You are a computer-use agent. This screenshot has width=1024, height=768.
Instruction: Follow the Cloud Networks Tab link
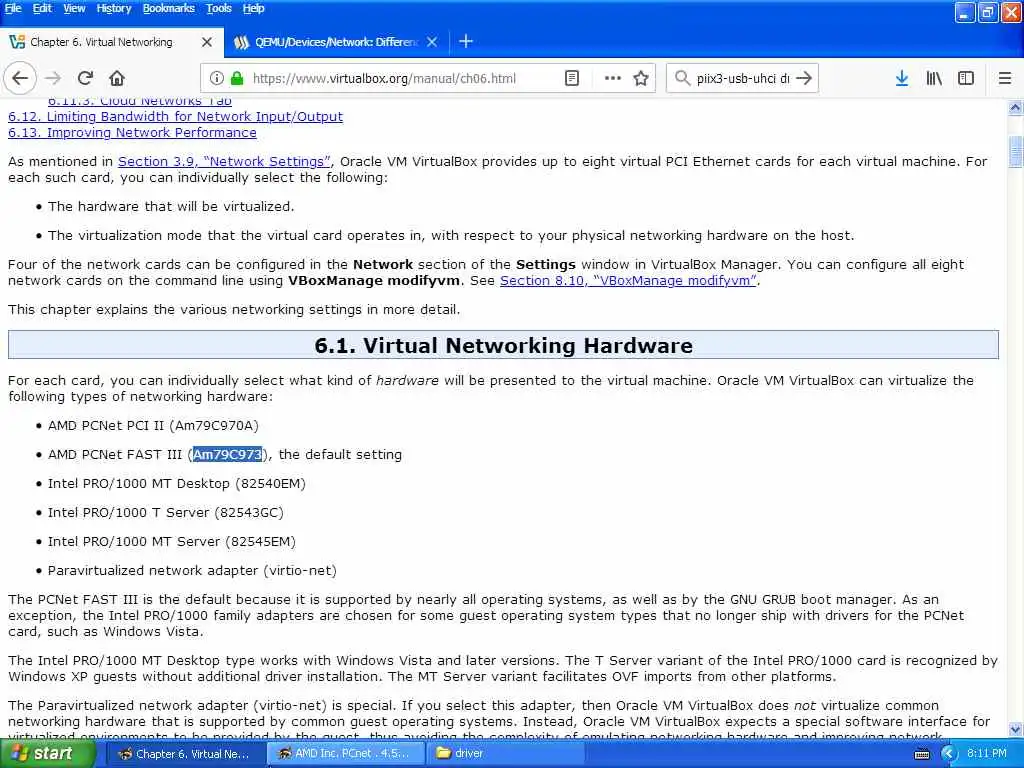140,101
